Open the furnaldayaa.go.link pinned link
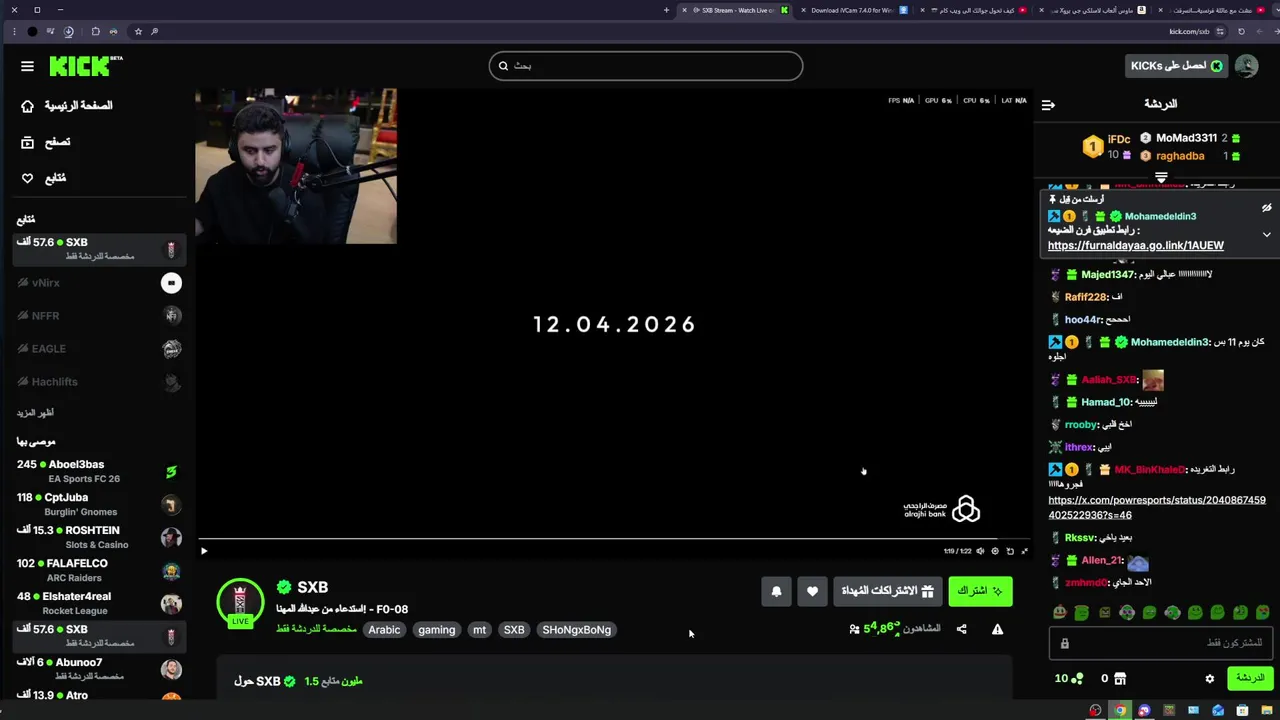1280x720 pixels. point(1135,246)
